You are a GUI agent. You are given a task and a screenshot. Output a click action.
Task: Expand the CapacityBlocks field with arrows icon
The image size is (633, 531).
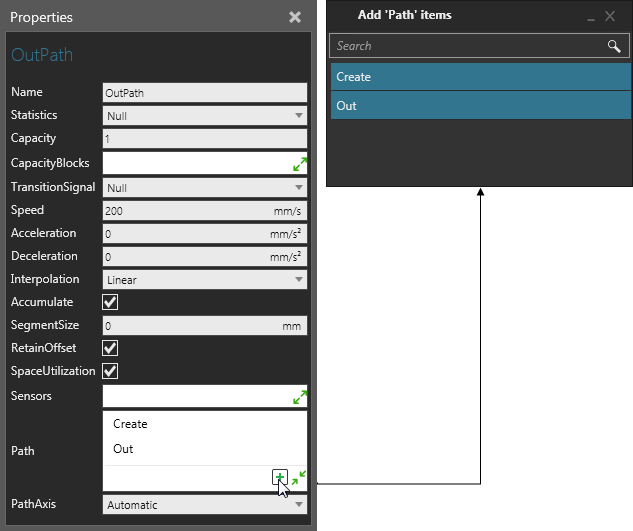coord(299,164)
